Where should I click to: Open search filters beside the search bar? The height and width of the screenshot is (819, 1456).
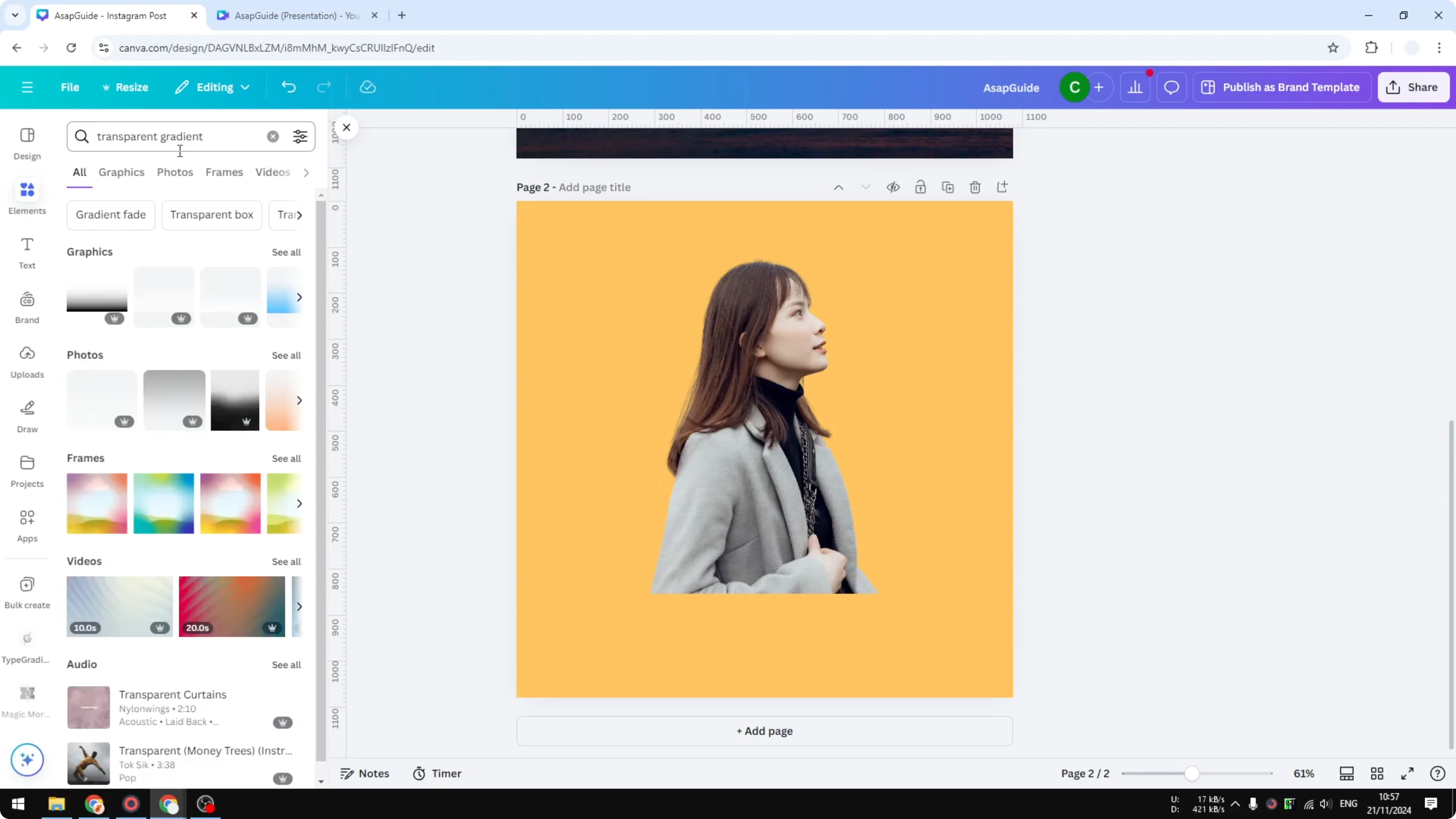coord(300,136)
